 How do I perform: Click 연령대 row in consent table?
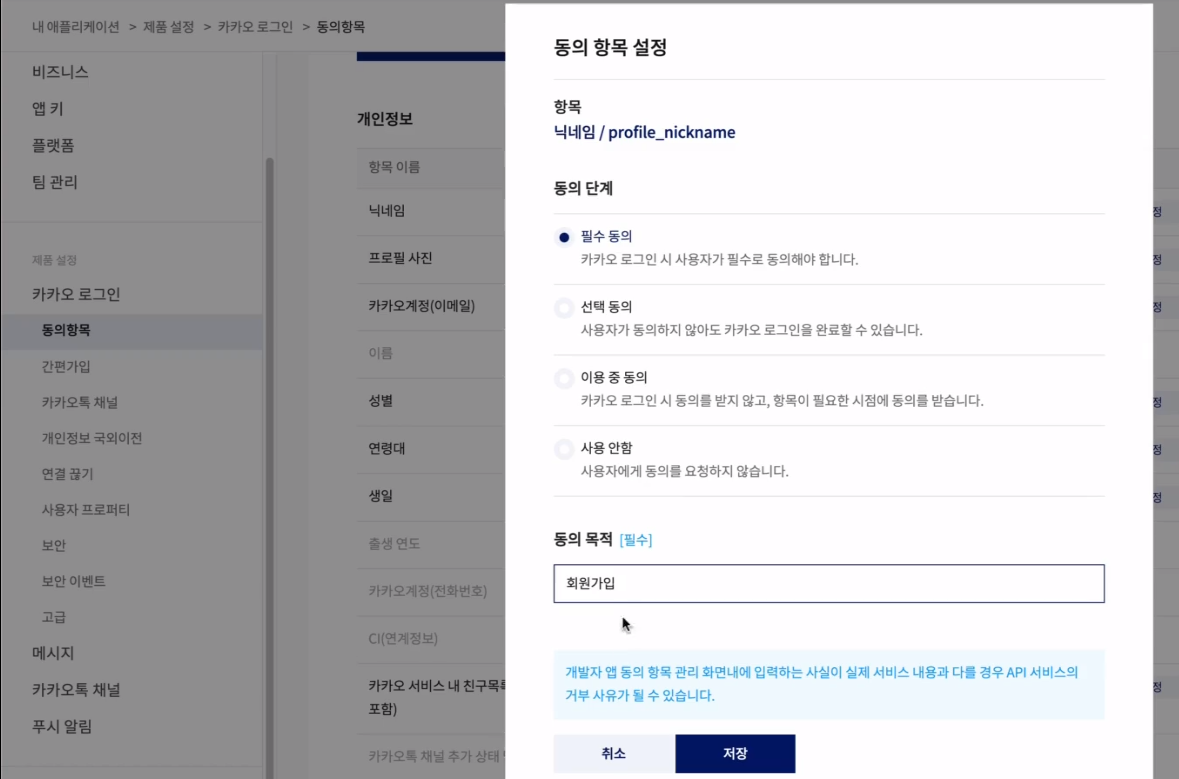point(431,448)
